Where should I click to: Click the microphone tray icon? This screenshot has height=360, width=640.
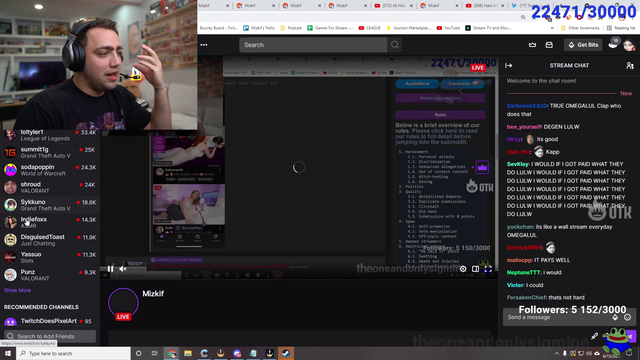pos(565,353)
